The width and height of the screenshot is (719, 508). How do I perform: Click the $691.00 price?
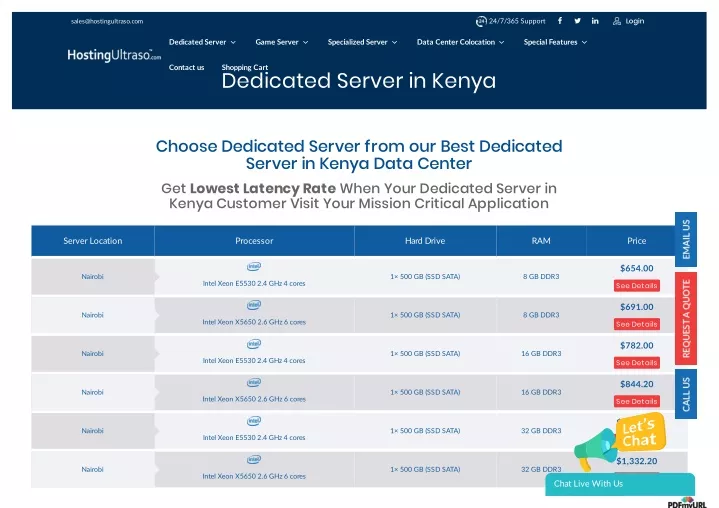tap(636, 307)
